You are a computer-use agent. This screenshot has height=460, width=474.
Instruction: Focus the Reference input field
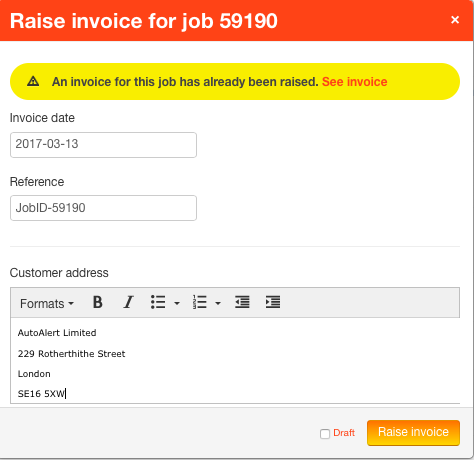tap(103, 208)
